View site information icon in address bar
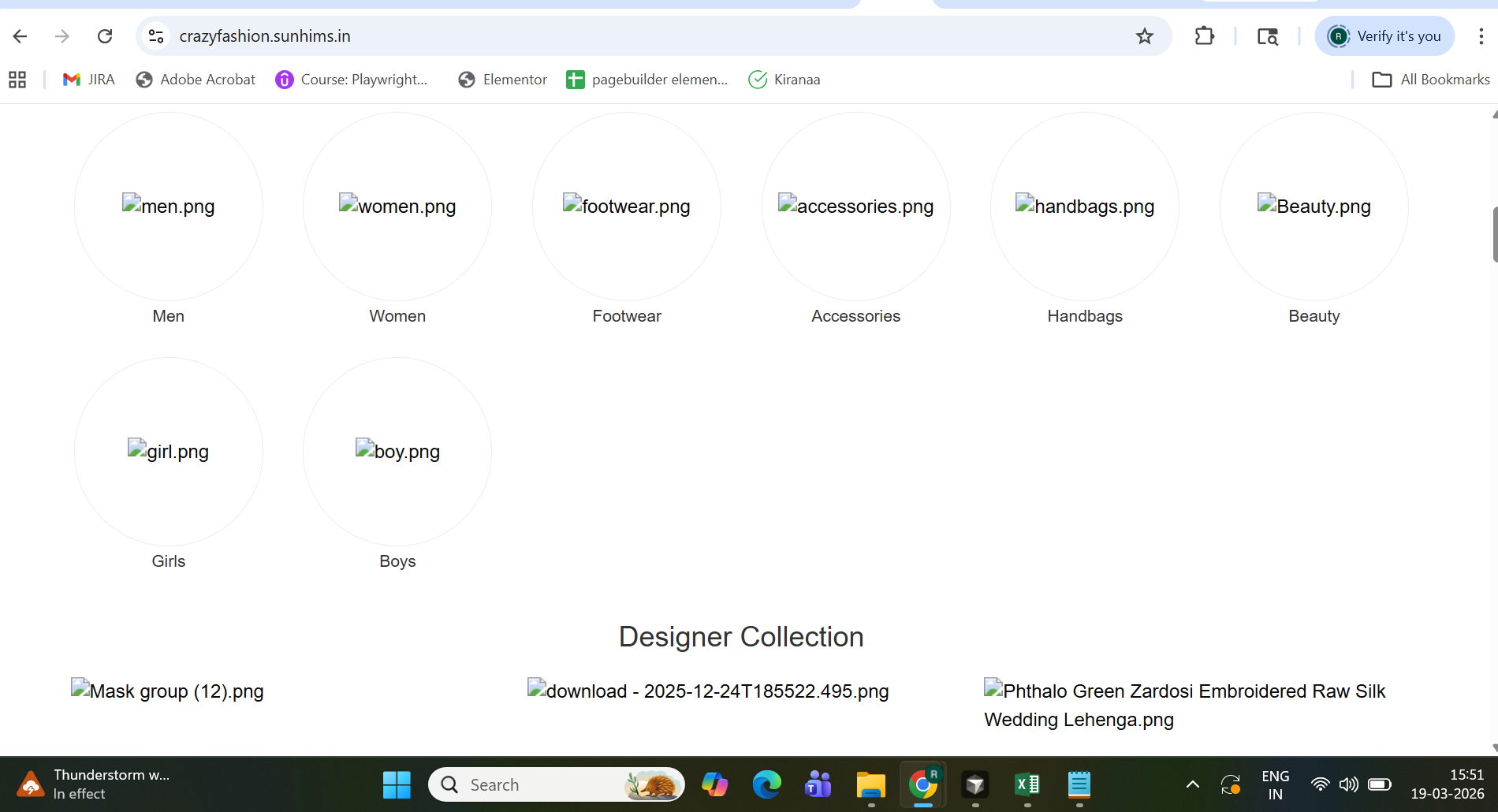Screen dimensions: 1498x812 pos(156,36)
